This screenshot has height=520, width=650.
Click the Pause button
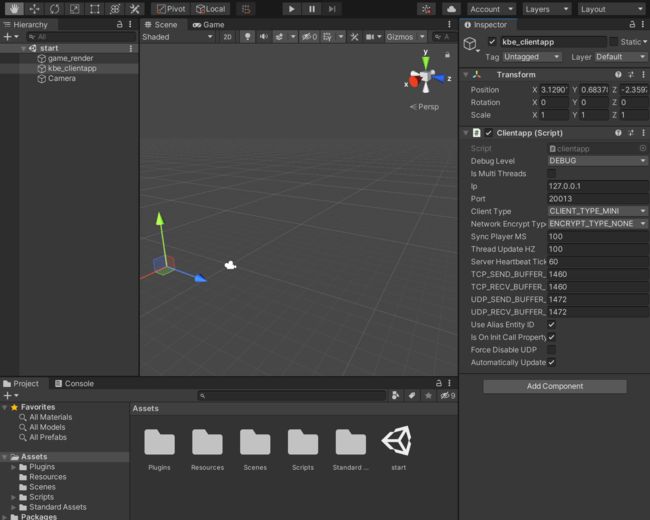point(312,9)
